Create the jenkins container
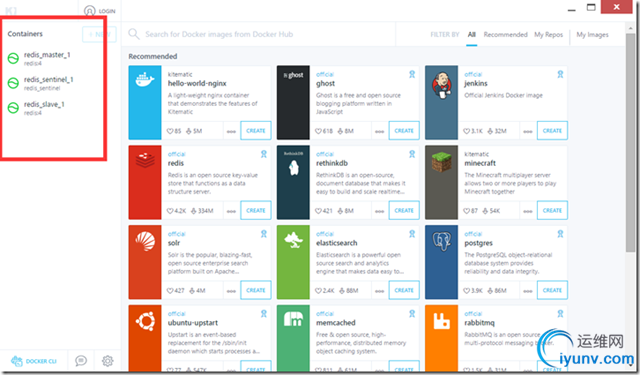640x375 pixels. 552,131
